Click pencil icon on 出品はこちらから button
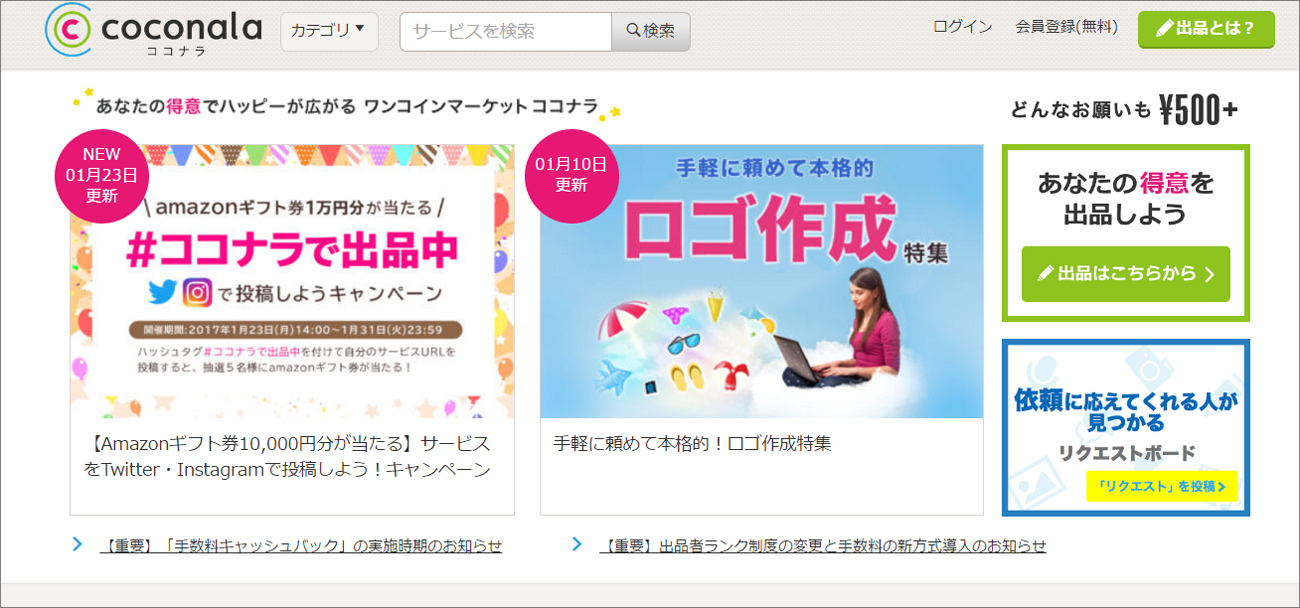Image resolution: width=1300 pixels, height=608 pixels. [x=1046, y=273]
